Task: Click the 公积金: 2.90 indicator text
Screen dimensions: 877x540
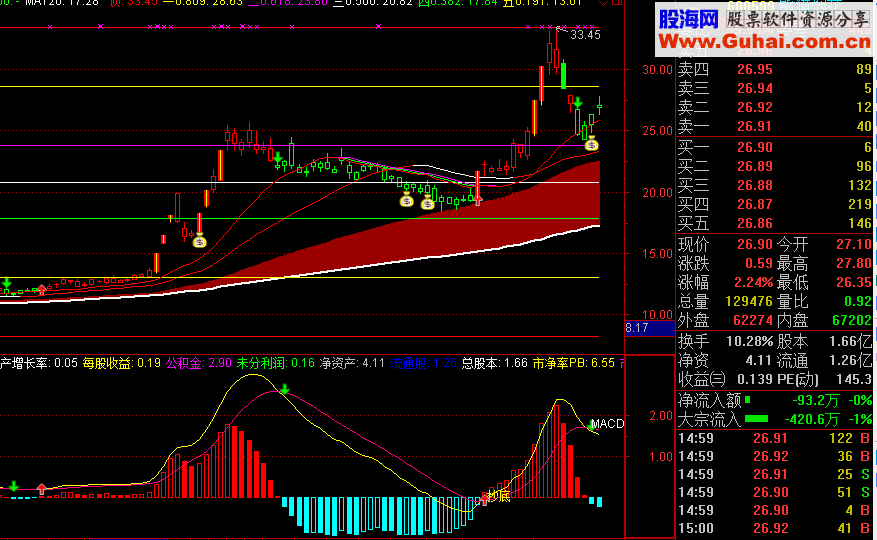Action: pos(199,363)
